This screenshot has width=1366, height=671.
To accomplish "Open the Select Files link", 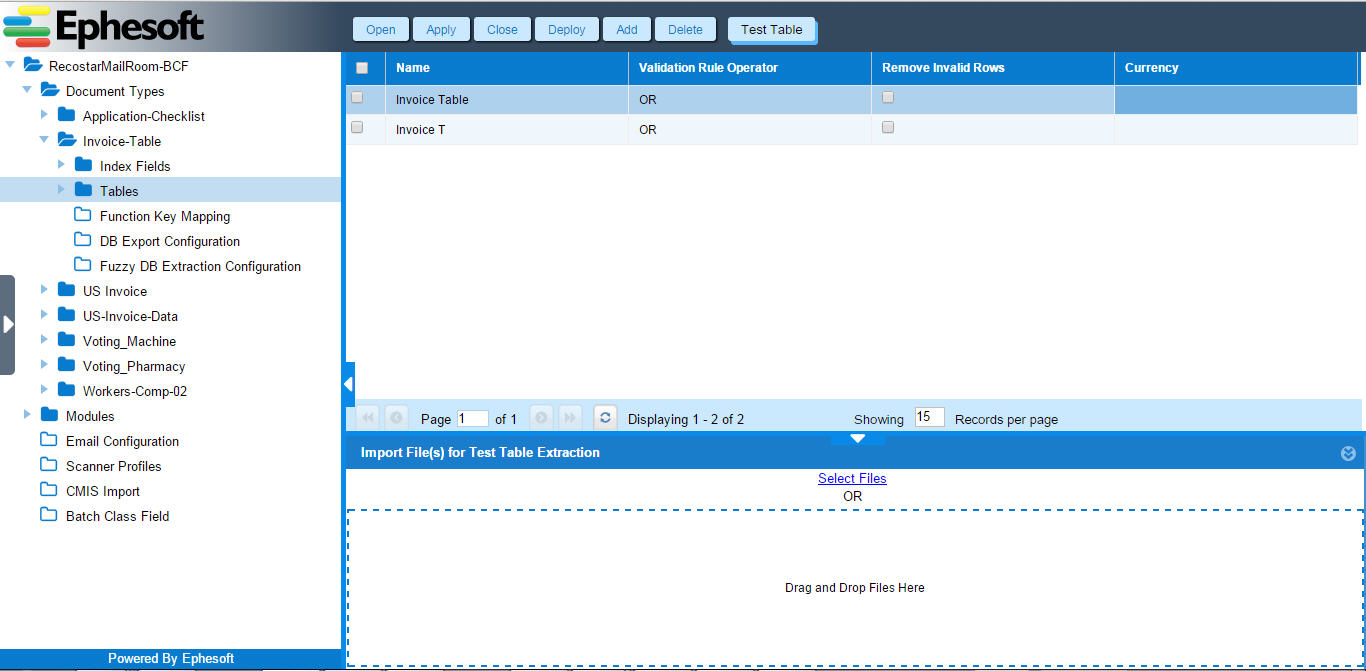I will (x=852, y=478).
